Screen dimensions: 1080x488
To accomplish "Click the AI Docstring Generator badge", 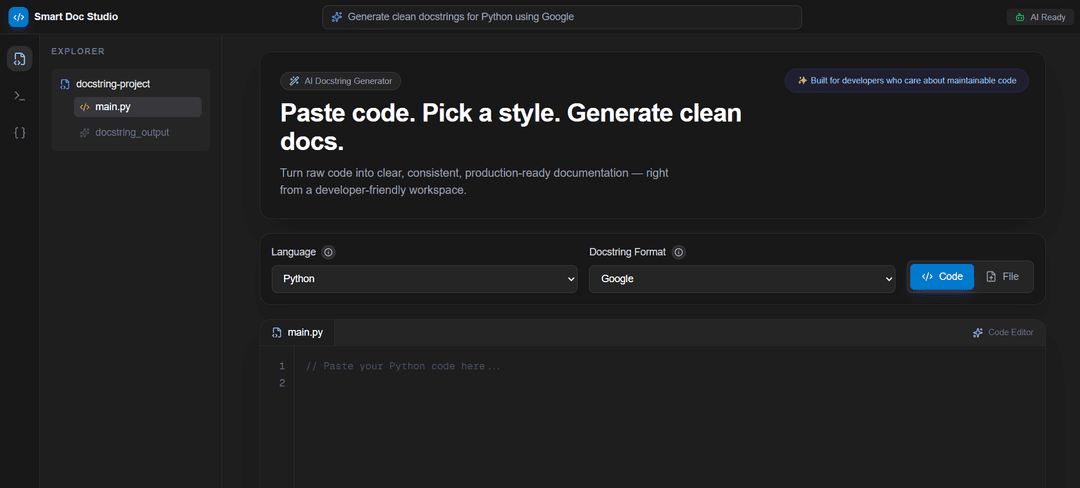I will pyautogui.click(x=340, y=81).
